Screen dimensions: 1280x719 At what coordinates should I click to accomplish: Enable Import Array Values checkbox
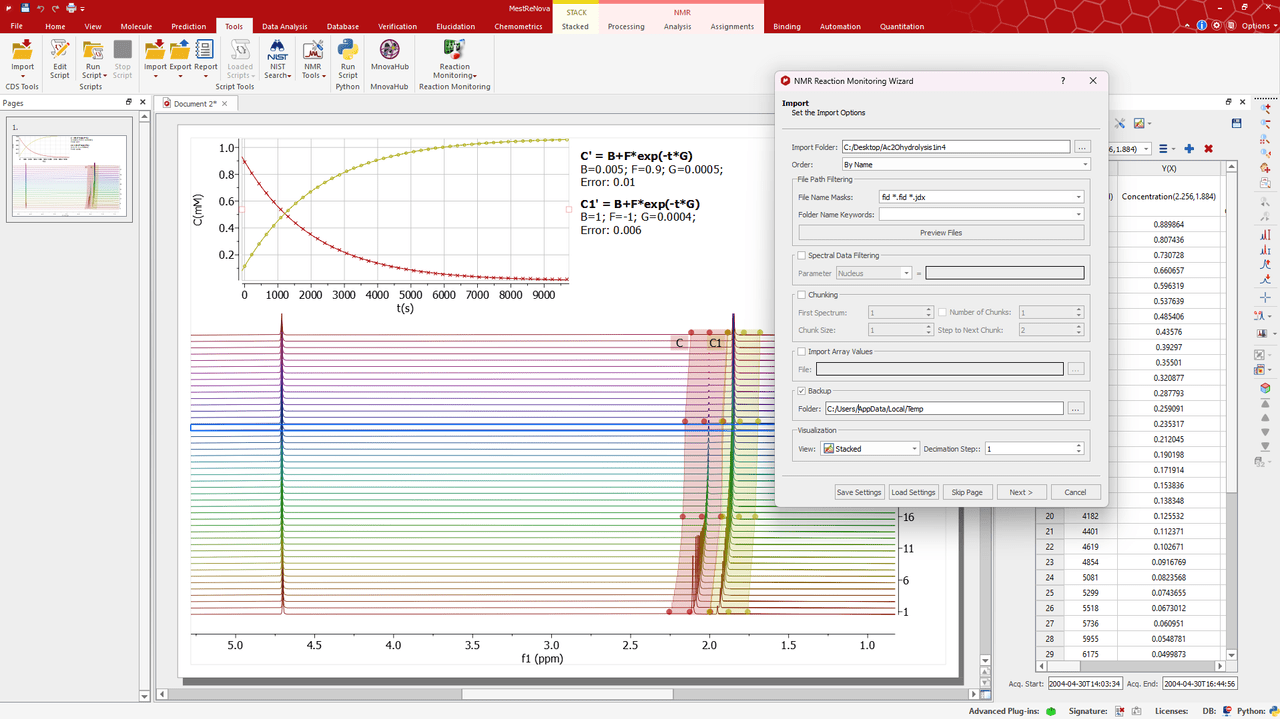pyautogui.click(x=802, y=352)
